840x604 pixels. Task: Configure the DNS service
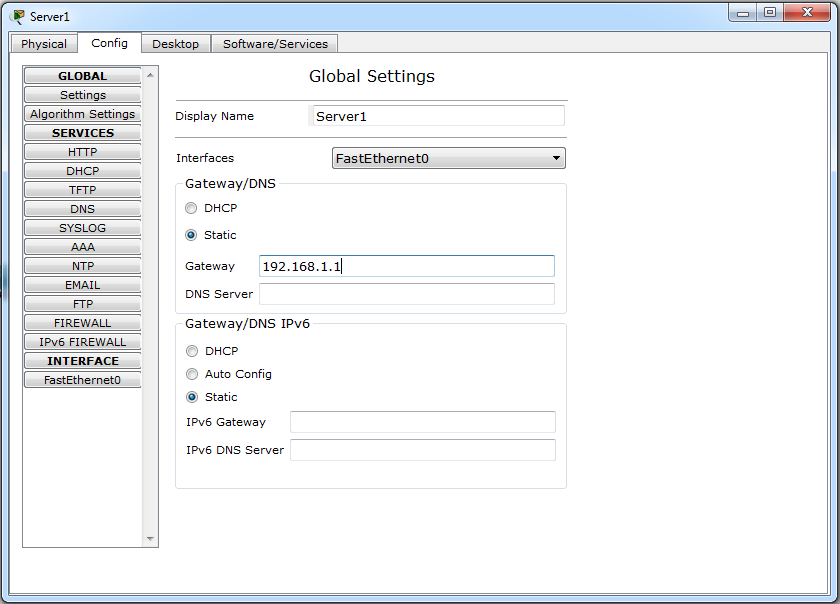82,208
